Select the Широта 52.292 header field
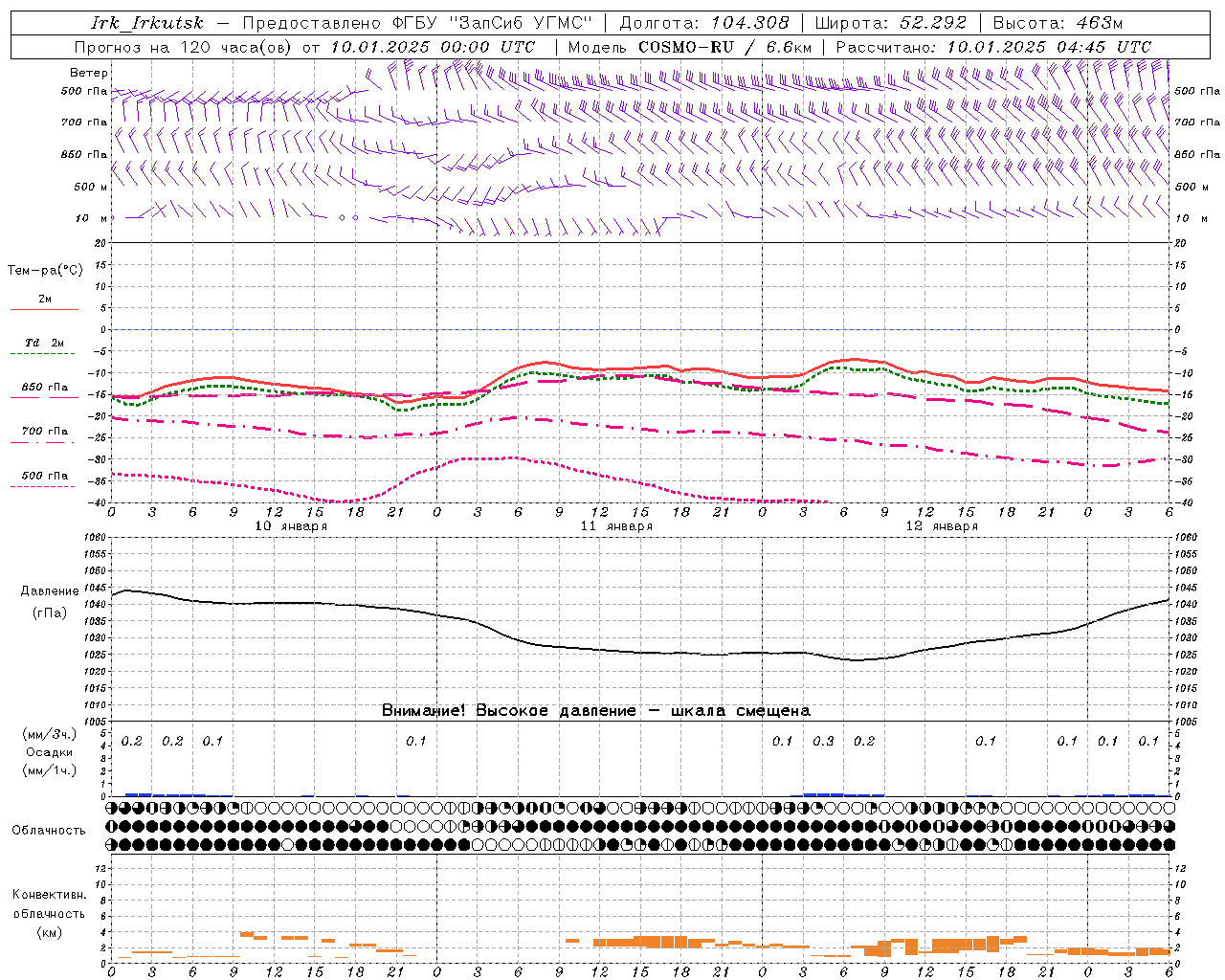 (x=890, y=23)
